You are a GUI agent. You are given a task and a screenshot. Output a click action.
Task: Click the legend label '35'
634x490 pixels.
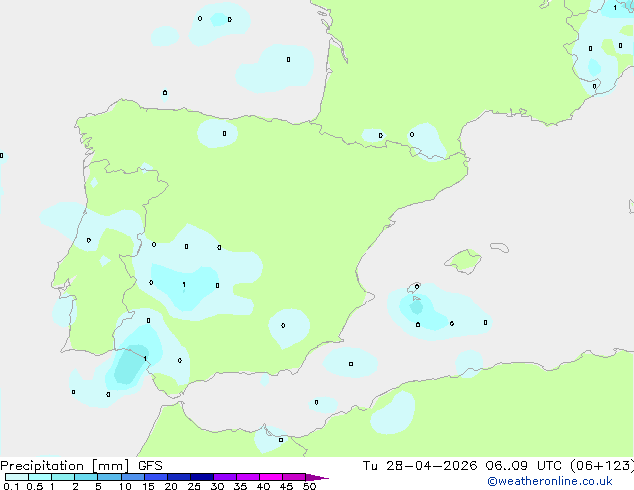click(240, 486)
